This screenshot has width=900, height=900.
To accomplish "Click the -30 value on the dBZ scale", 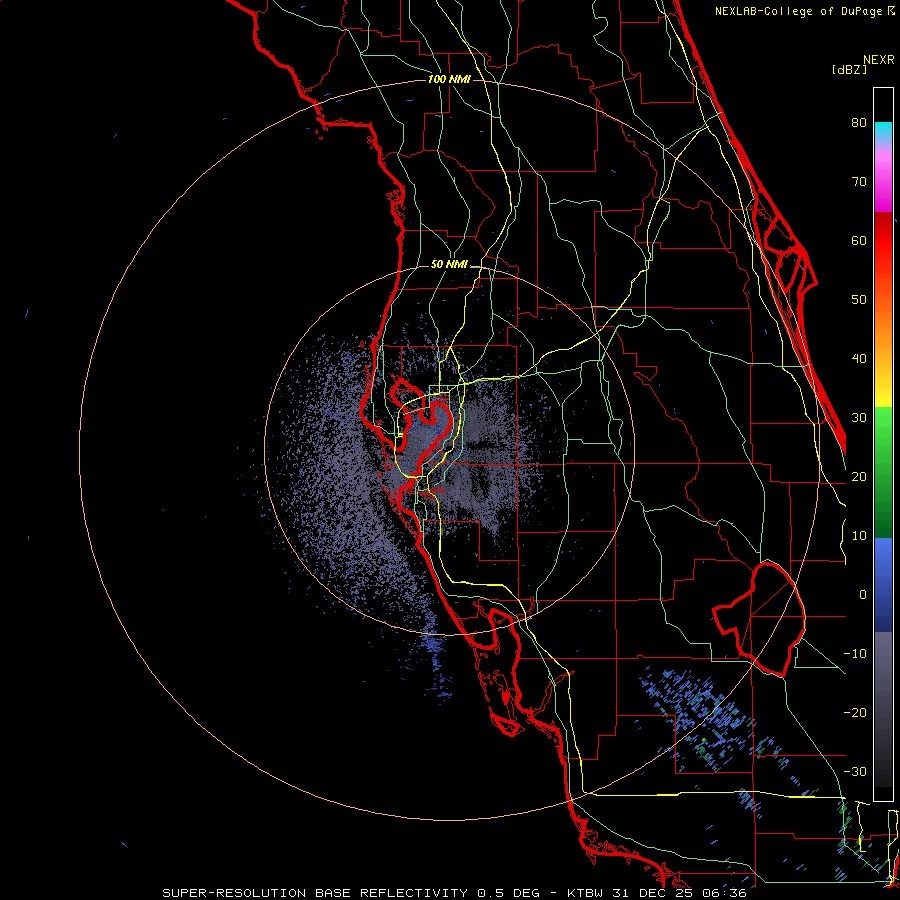I will pos(855,771).
